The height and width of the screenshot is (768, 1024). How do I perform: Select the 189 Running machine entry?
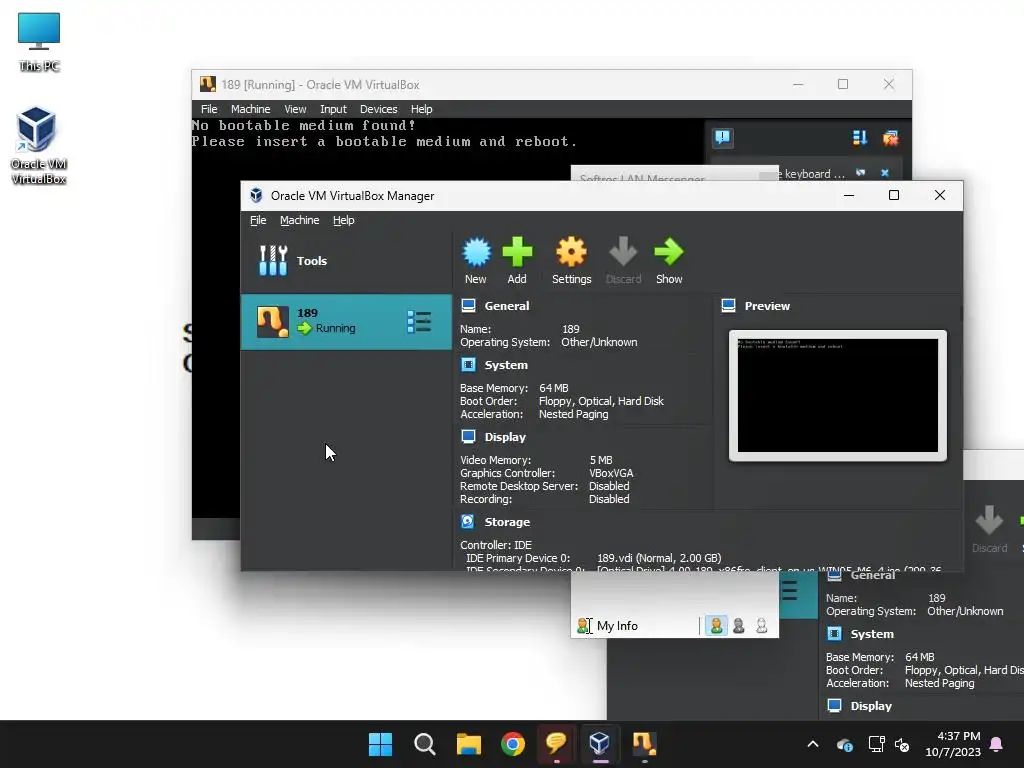[x=346, y=322]
